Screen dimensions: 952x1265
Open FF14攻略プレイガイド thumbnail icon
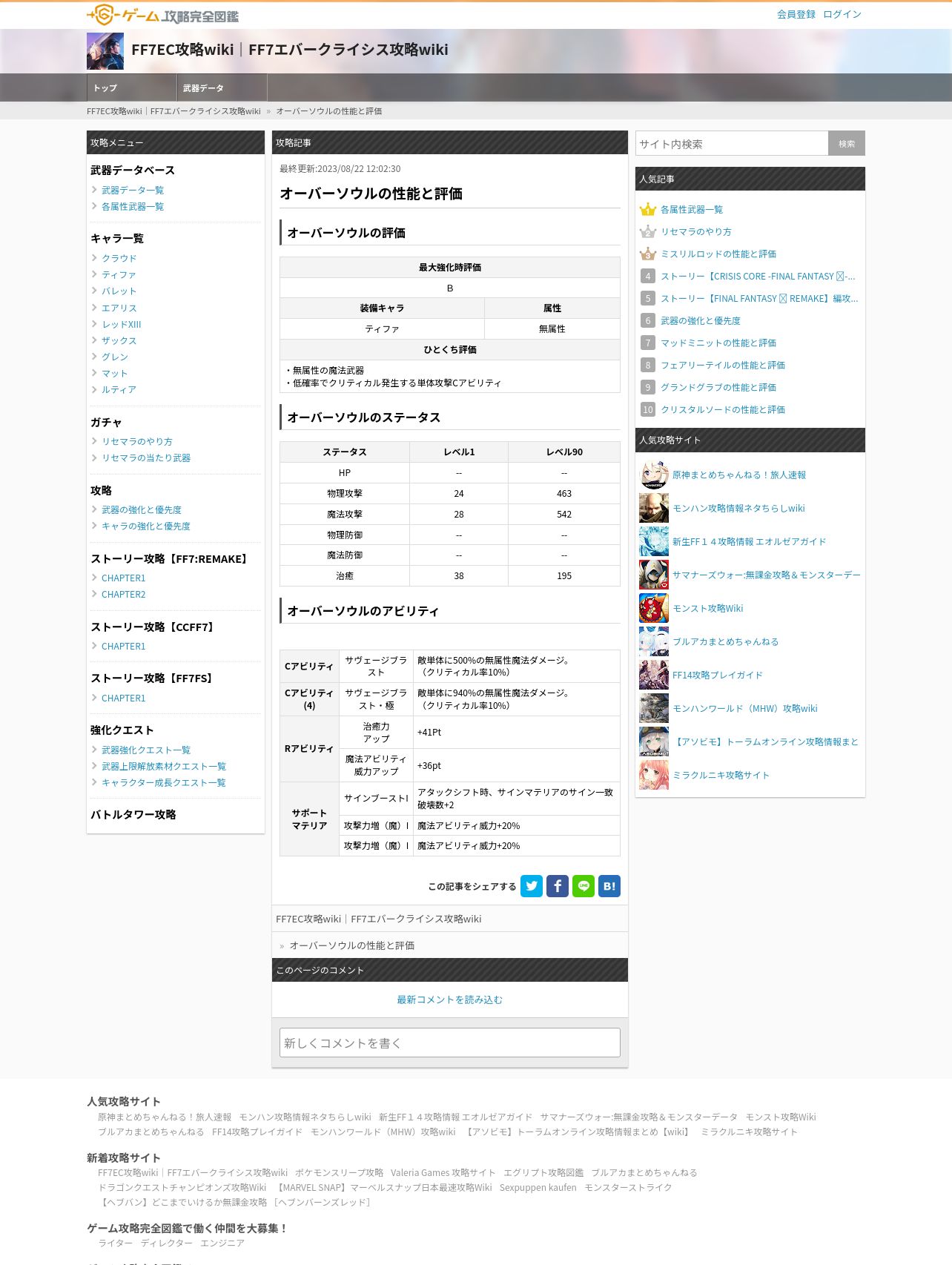pyautogui.click(x=654, y=675)
